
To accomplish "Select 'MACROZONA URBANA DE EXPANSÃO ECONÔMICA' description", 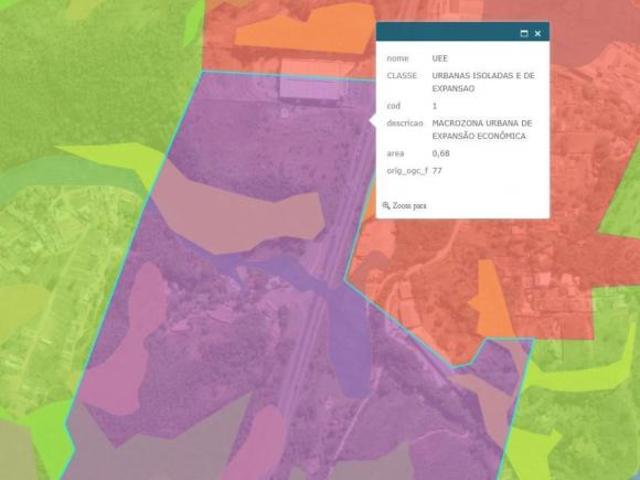I will [x=482, y=129].
